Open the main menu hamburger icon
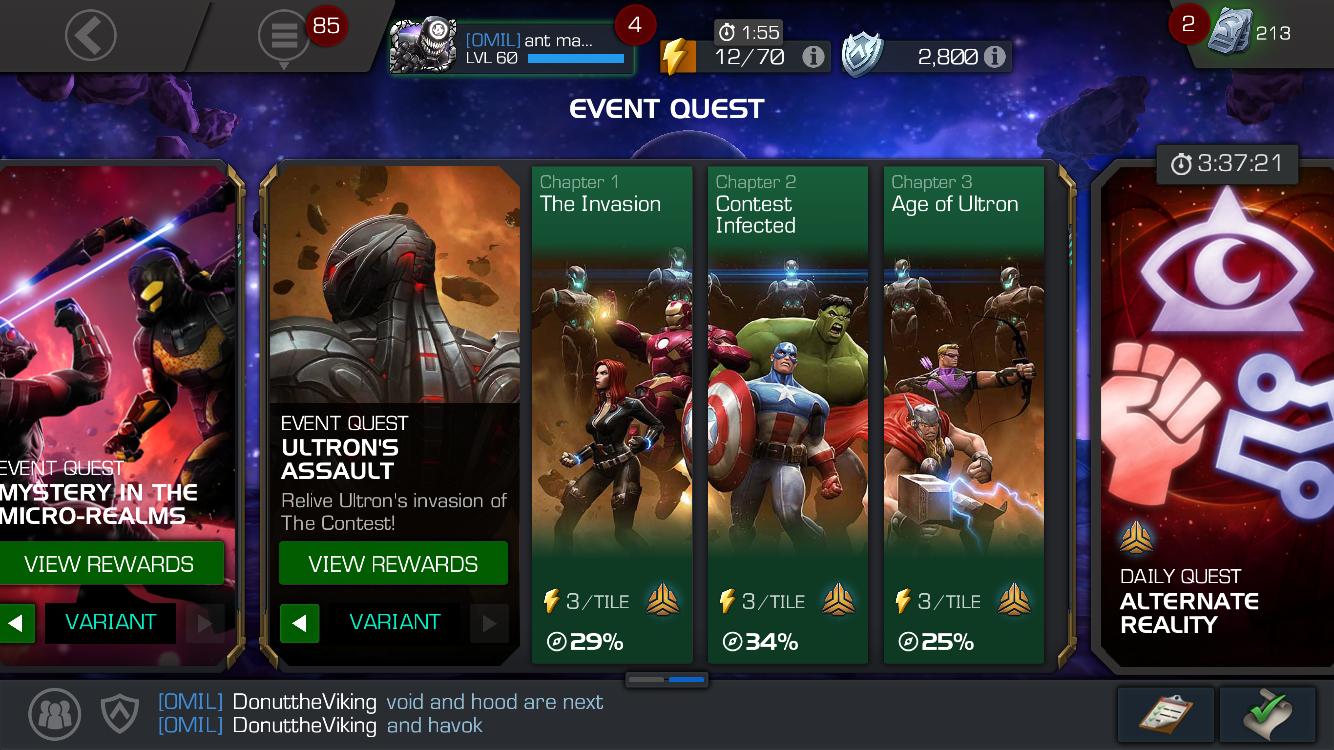Viewport: 1334px width, 750px height. 284,38
